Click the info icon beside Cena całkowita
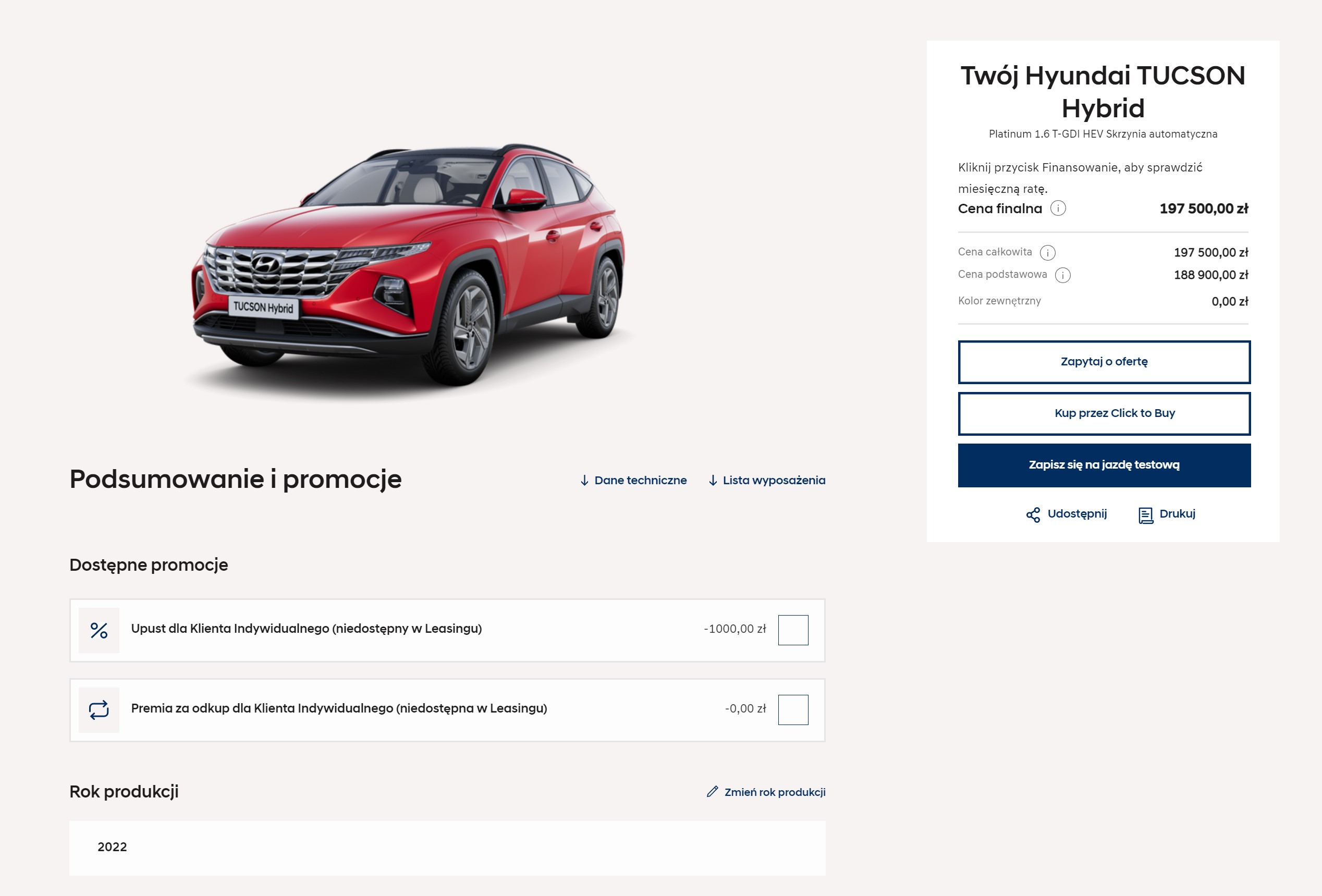This screenshot has height=896, width=1322. pyautogui.click(x=1047, y=252)
